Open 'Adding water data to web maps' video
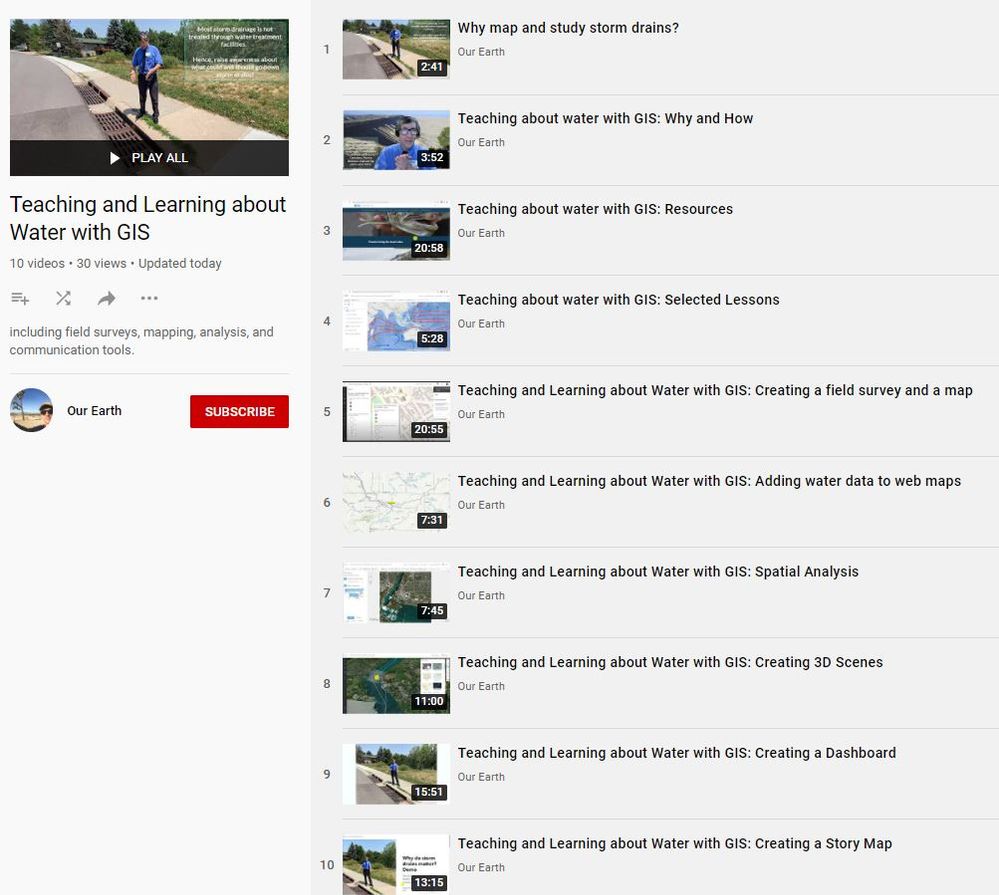The image size is (999, 895). tap(708, 481)
